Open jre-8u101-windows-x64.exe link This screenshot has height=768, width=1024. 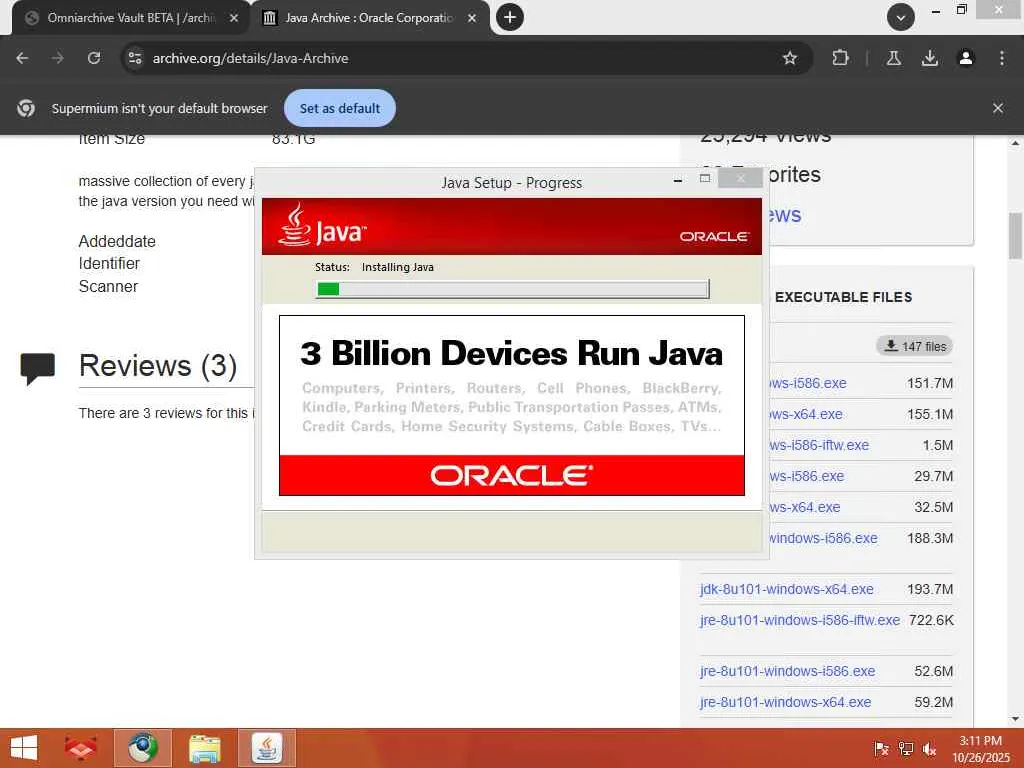click(x=785, y=702)
